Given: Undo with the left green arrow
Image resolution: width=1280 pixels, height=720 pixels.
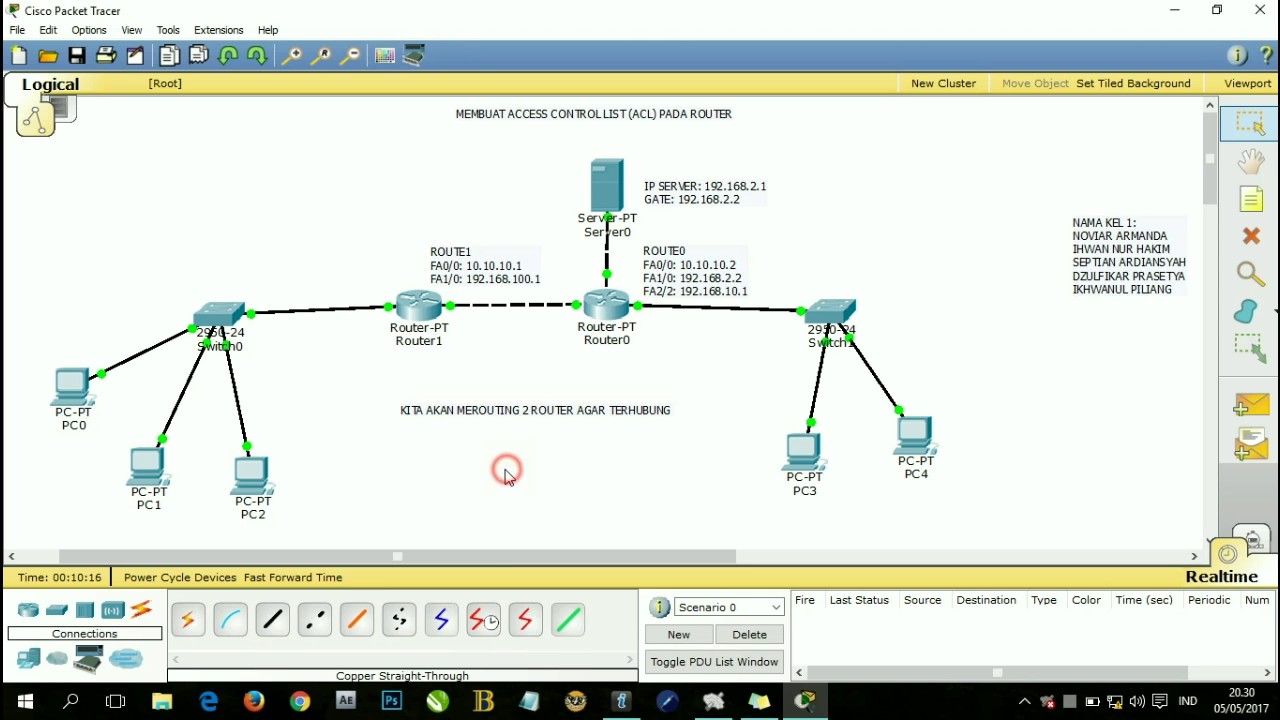Looking at the screenshot, I should 228,56.
